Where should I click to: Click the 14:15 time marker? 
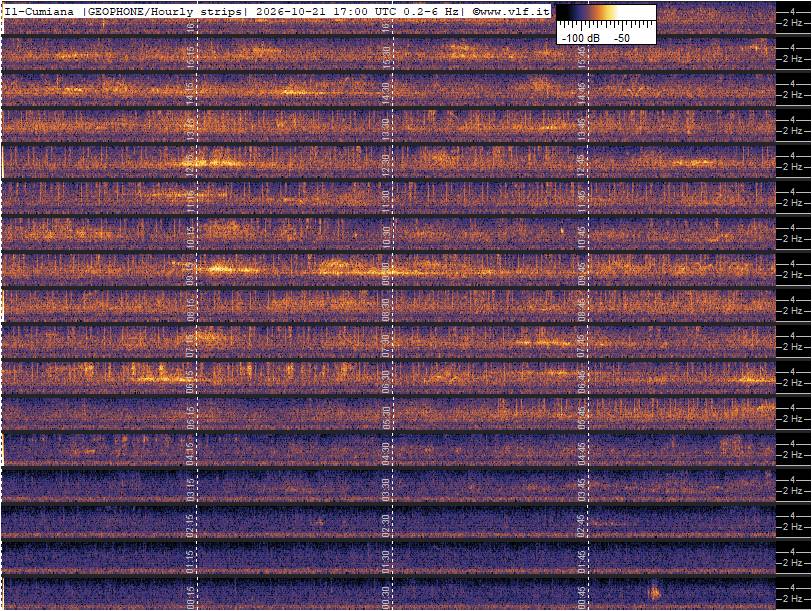coord(192,94)
